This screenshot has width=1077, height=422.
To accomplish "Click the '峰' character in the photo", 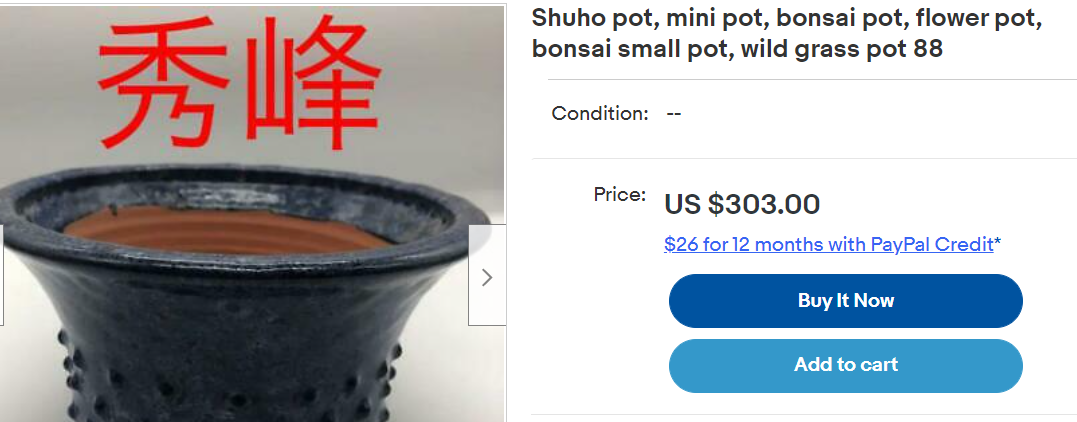I will tap(313, 84).
